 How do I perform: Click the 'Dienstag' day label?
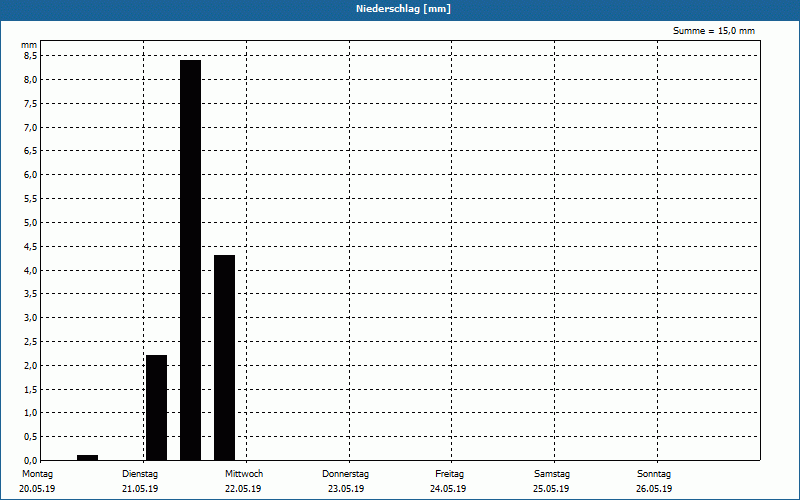[140, 474]
